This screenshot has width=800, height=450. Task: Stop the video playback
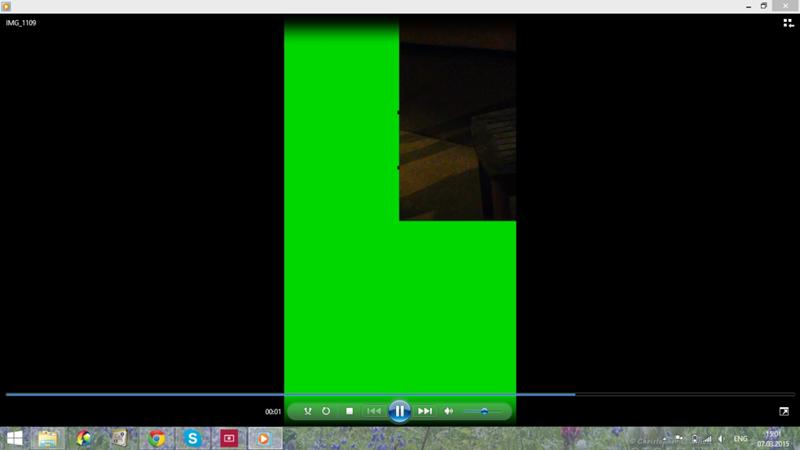pos(349,411)
